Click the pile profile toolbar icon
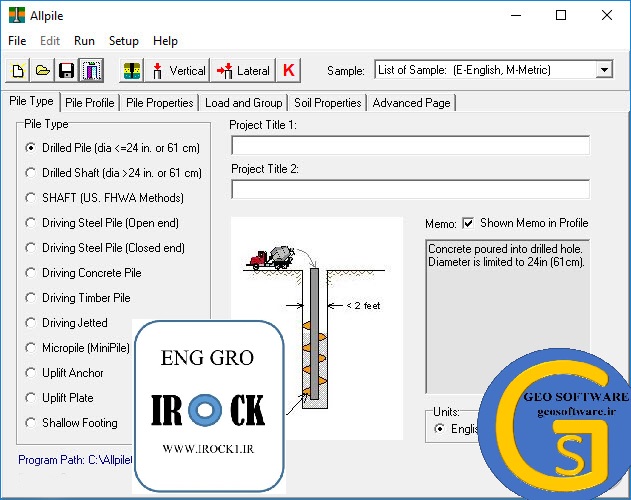 pyautogui.click(x=91, y=70)
